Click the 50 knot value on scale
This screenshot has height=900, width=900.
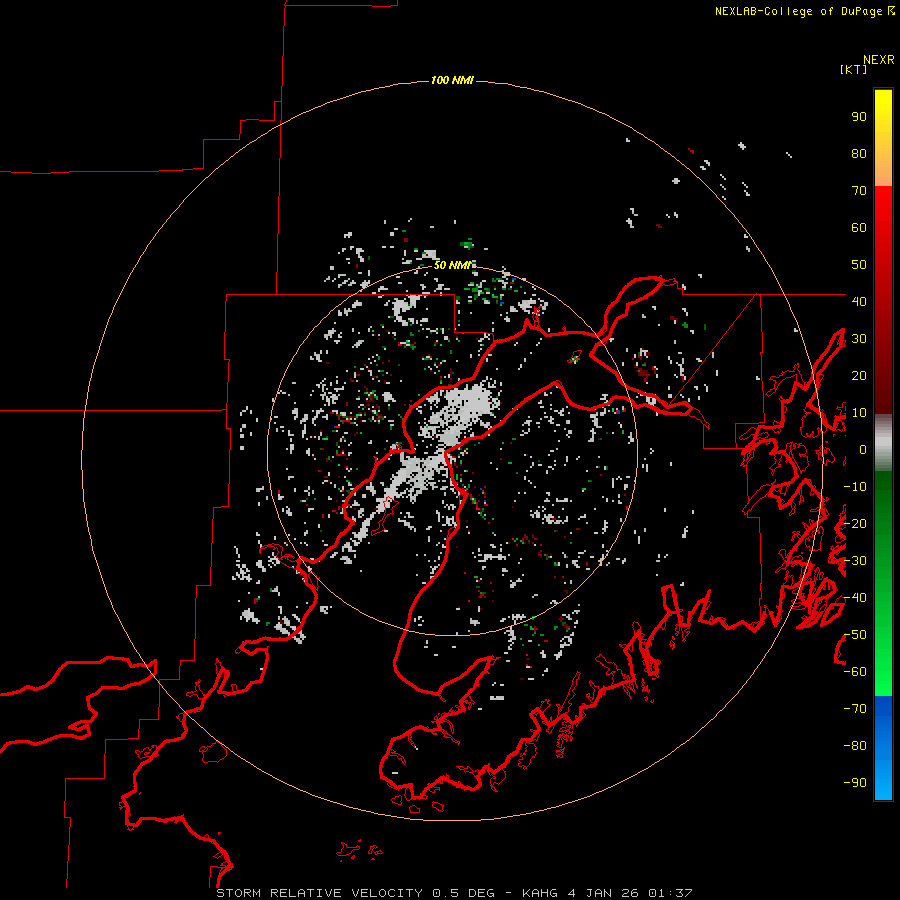pyautogui.click(x=859, y=265)
